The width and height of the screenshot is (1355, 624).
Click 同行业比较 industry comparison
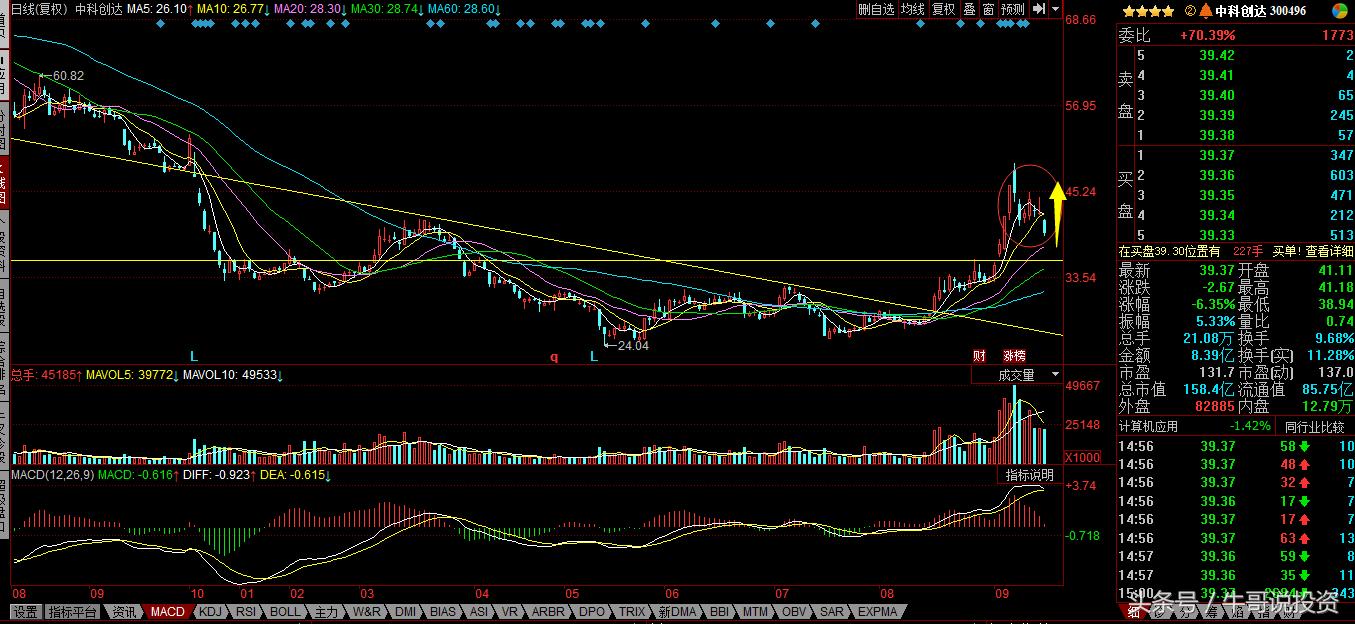(1314, 427)
